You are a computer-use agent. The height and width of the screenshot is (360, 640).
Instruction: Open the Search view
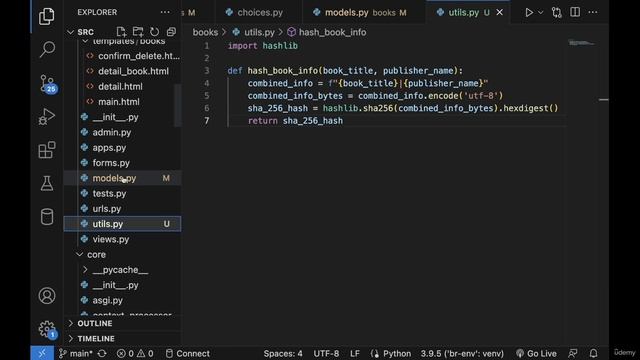point(47,49)
